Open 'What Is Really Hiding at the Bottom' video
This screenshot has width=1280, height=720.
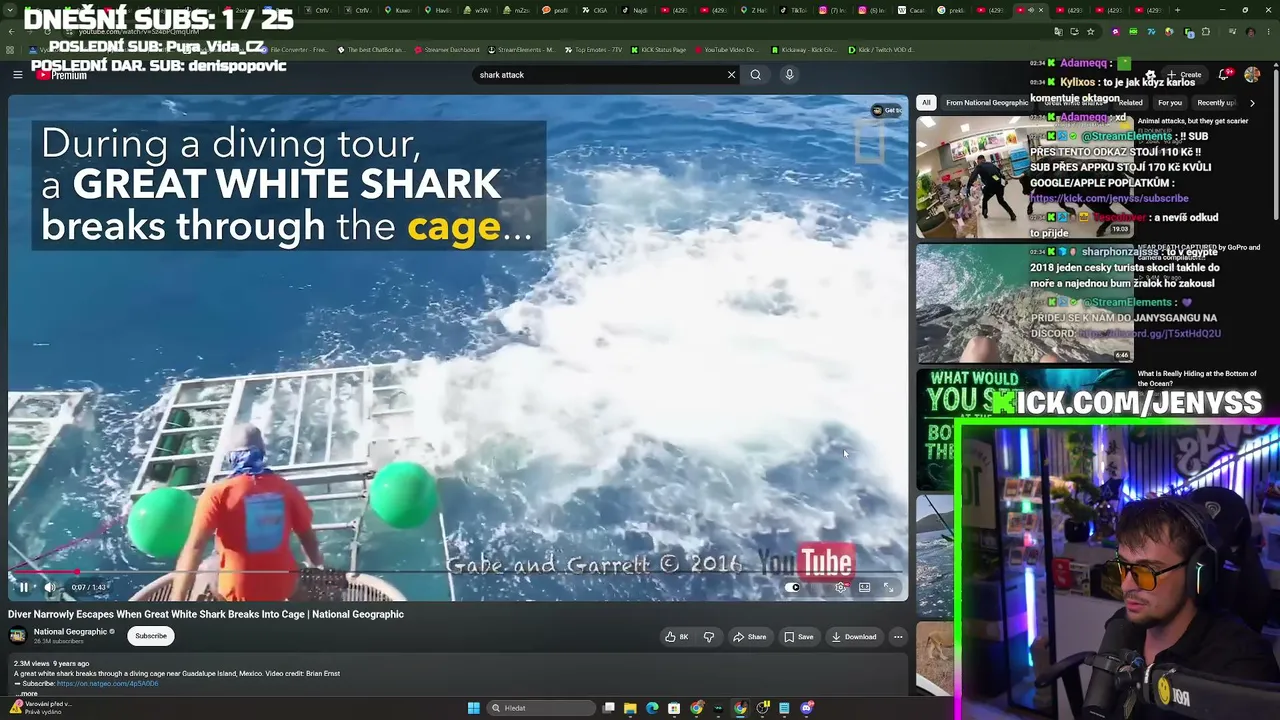(1197, 378)
